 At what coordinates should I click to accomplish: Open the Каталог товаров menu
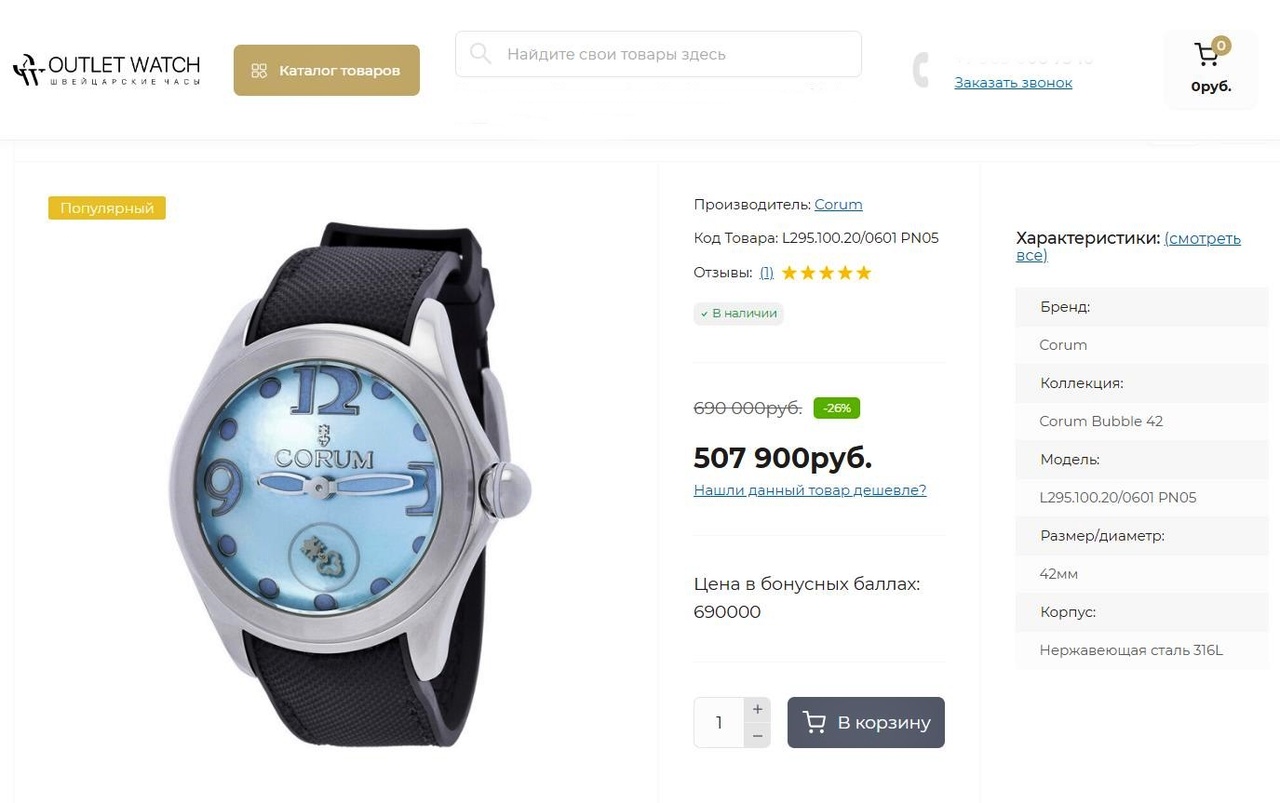327,70
